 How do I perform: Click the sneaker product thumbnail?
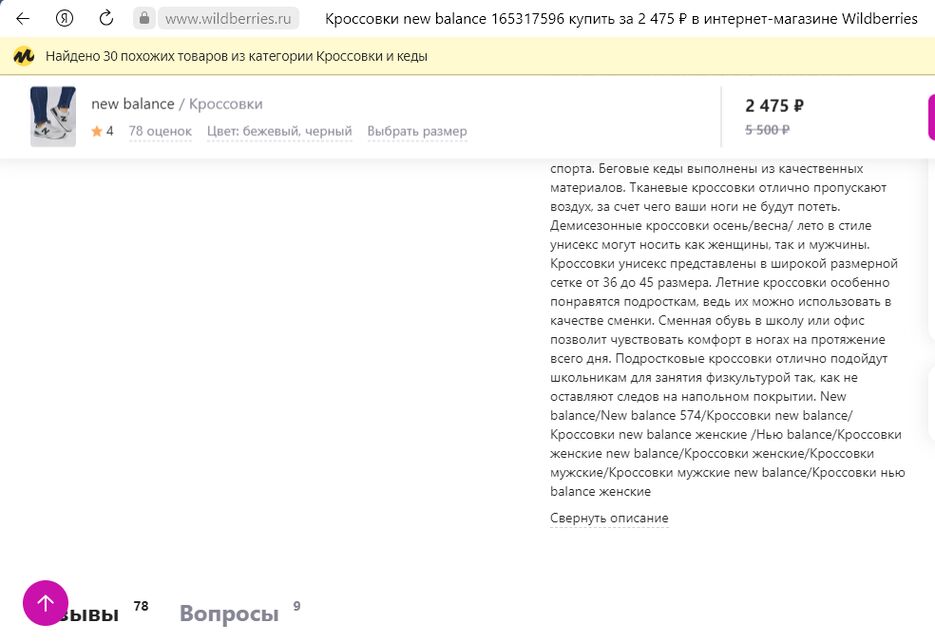(53, 116)
